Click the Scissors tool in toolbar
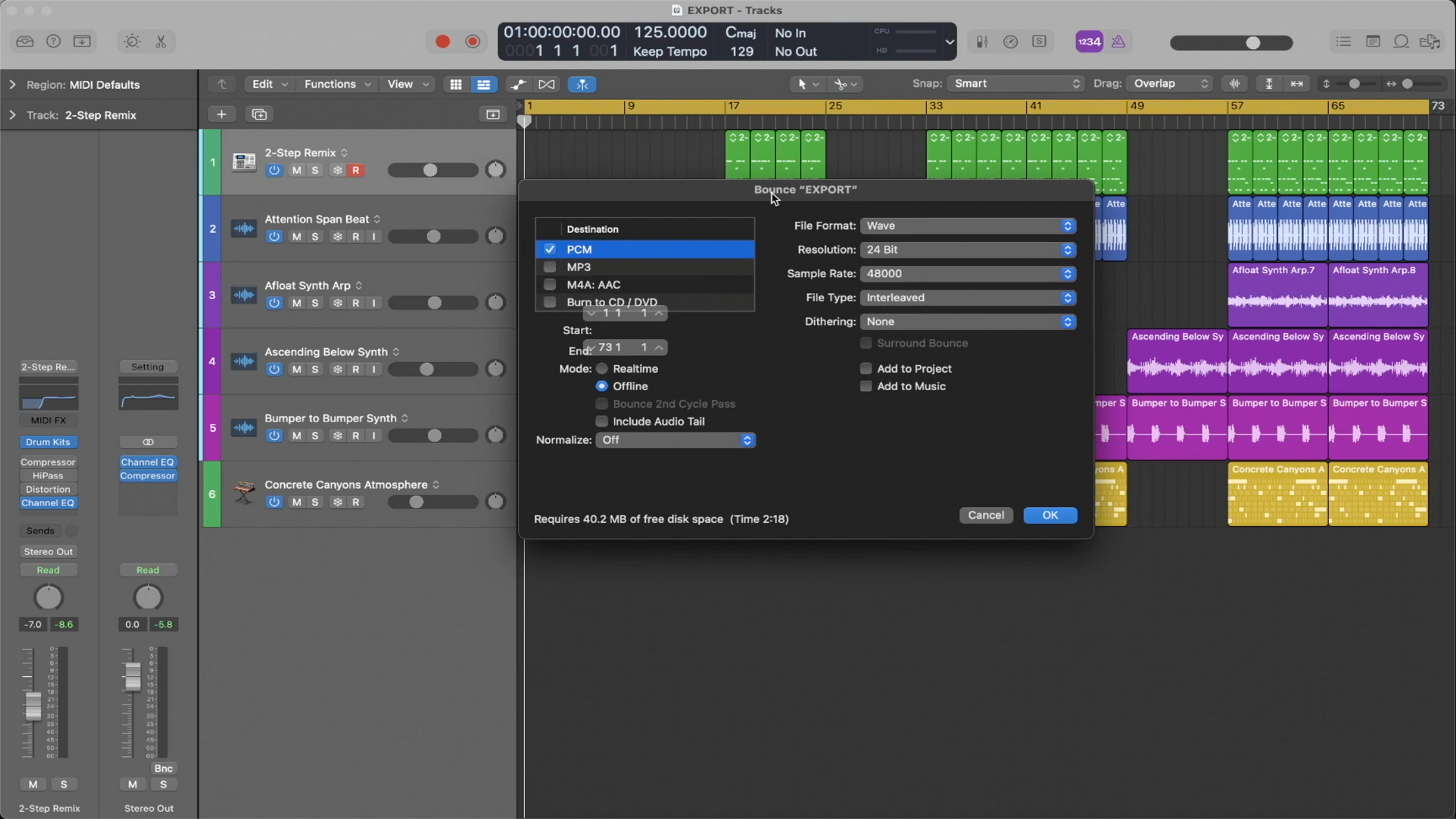Viewport: 1456px width, 819px height. 160,41
